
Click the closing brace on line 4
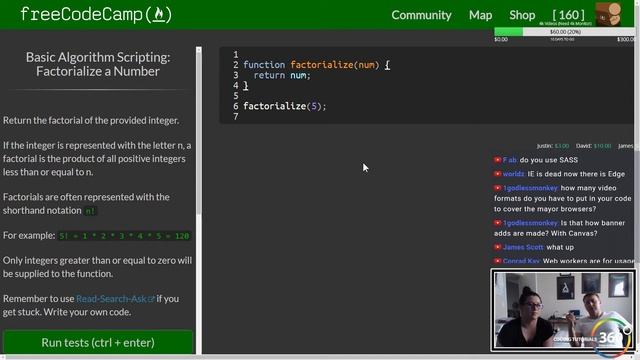pyautogui.click(x=246, y=86)
